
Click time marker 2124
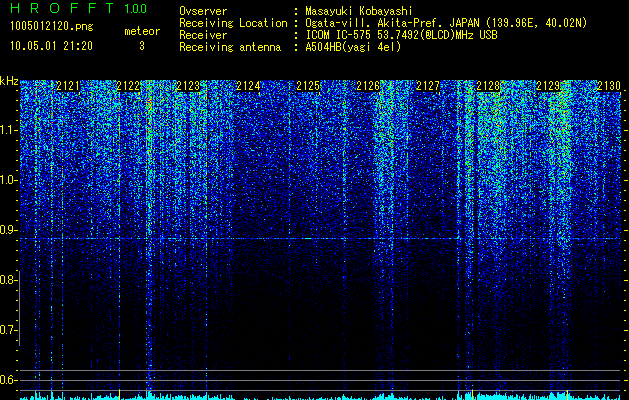(x=248, y=86)
